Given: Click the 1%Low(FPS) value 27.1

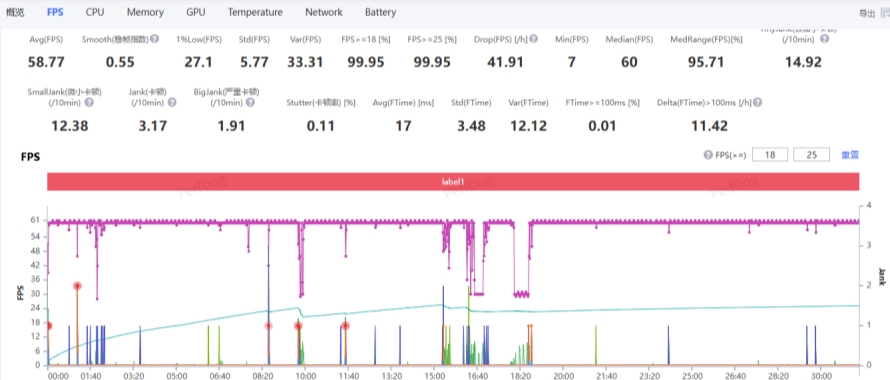Looking at the screenshot, I should 198,62.
